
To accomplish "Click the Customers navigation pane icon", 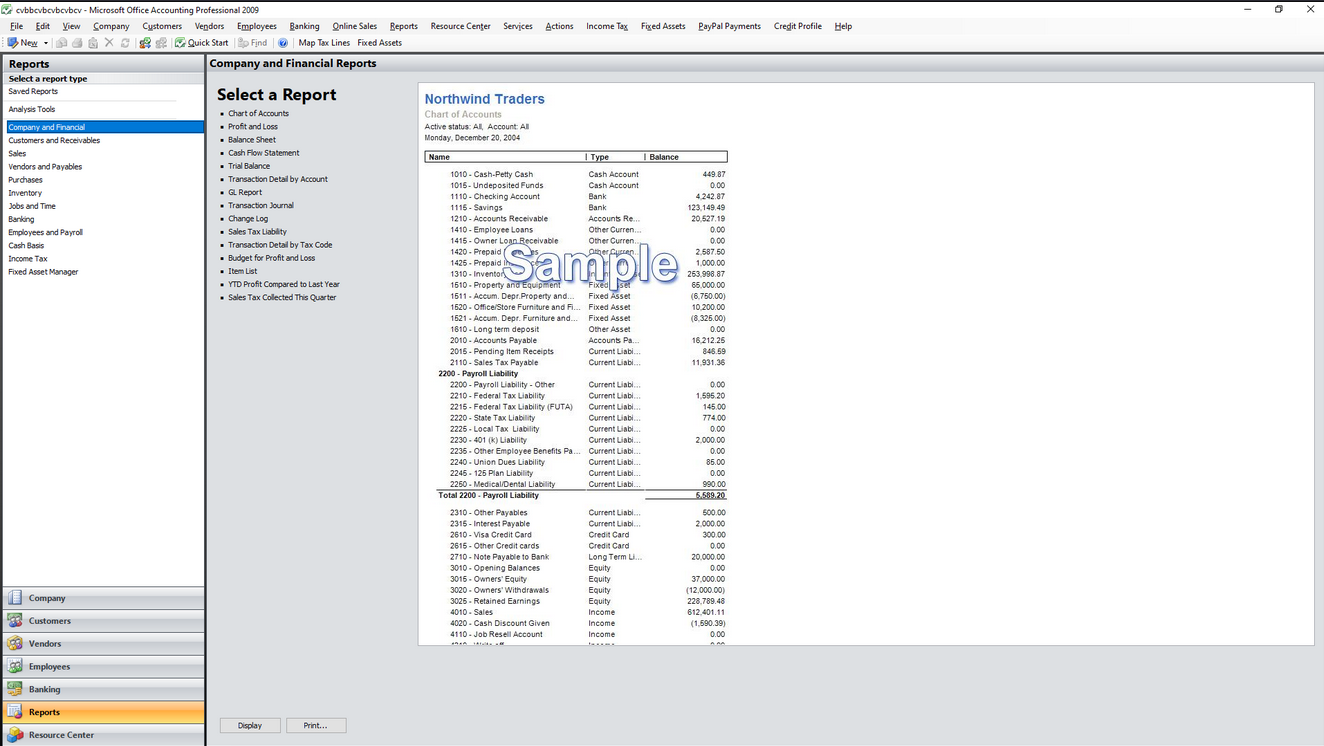I will (x=15, y=621).
